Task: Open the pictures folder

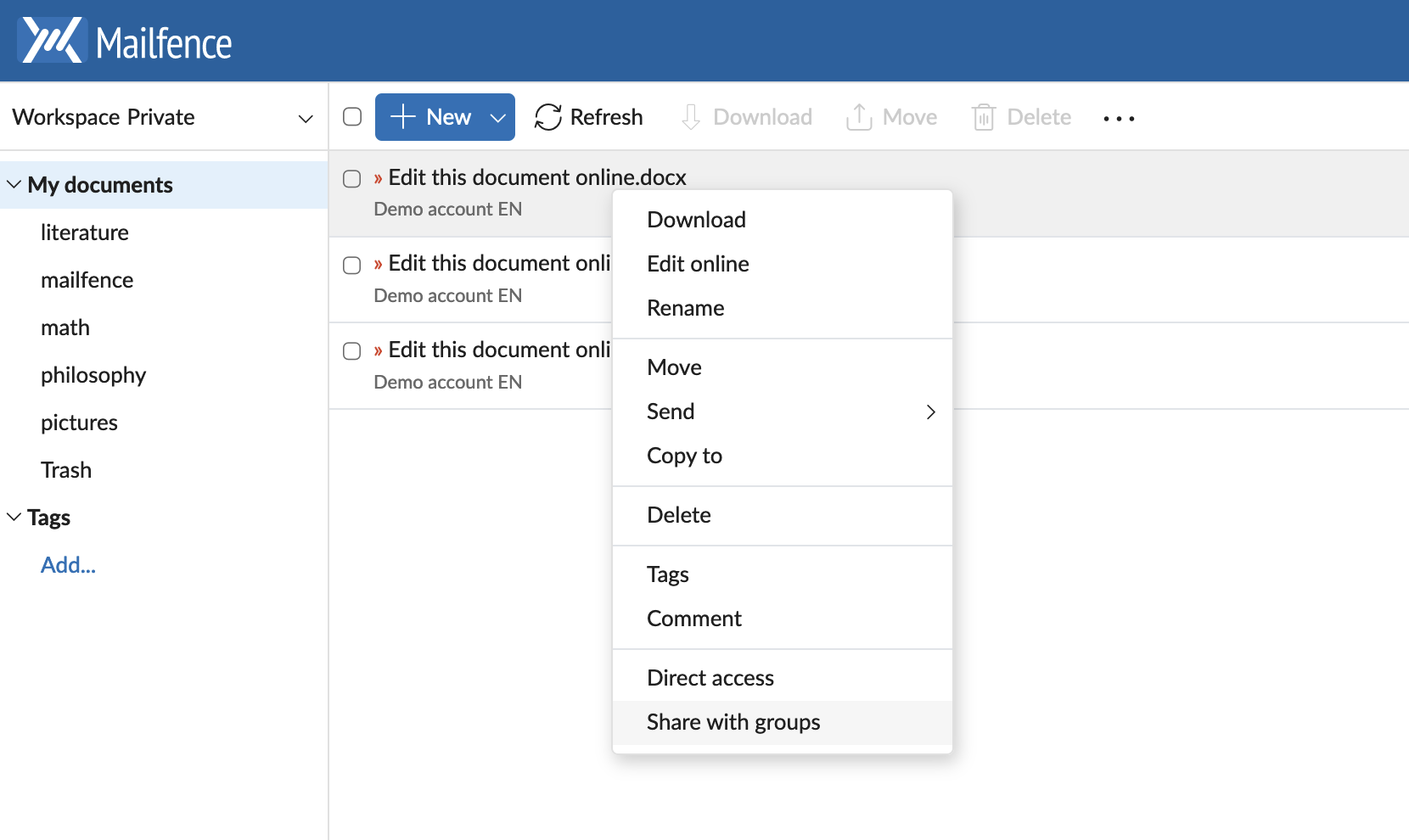Action: (79, 423)
